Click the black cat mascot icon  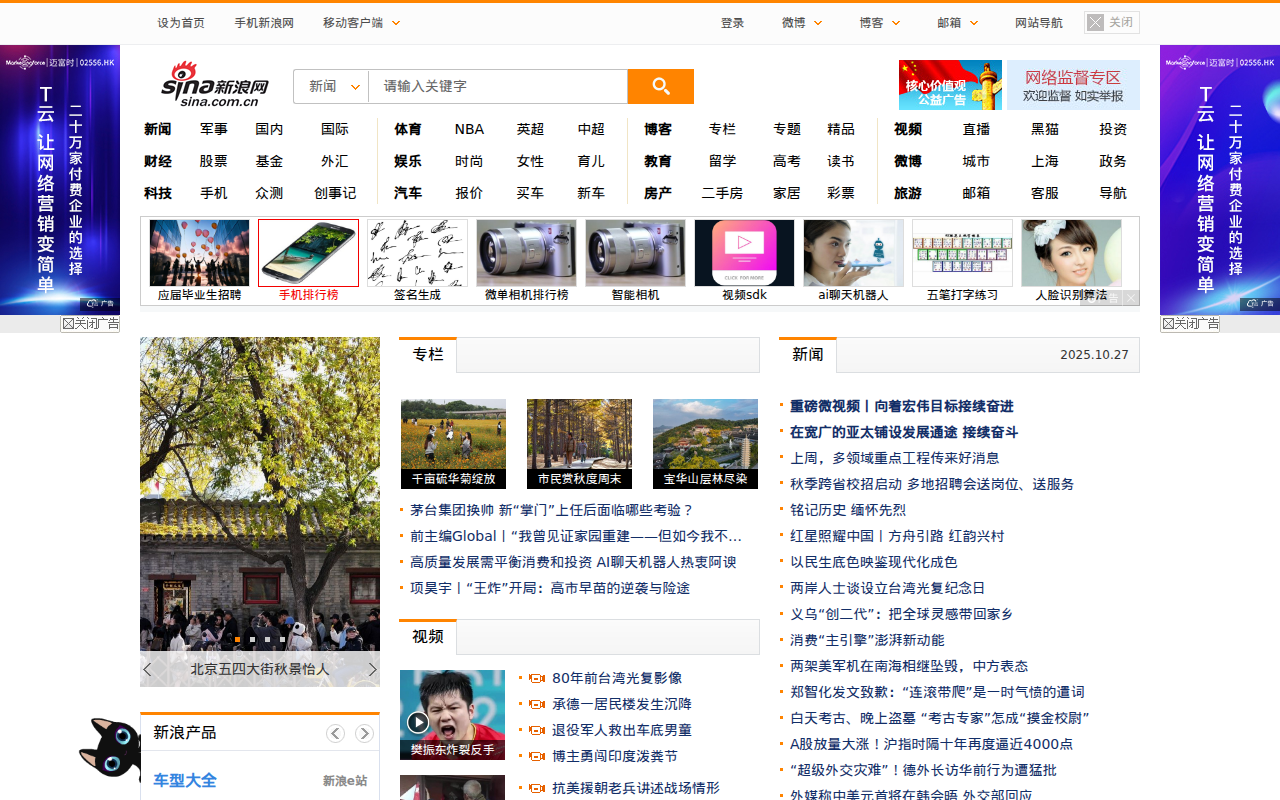[x=110, y=750]
